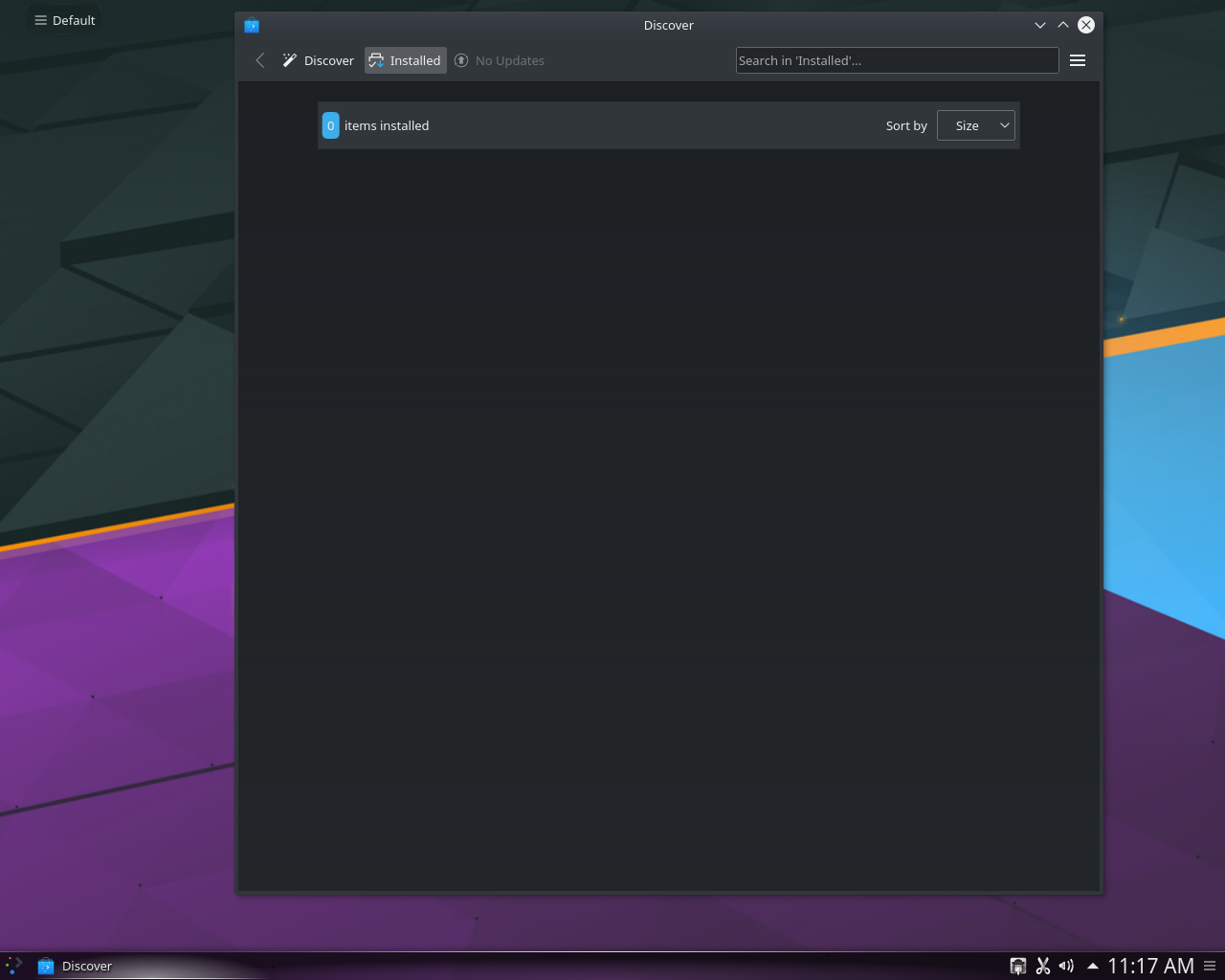Expand hidden system tray icons arrow
The image size is (1225, 980).
1092,967
